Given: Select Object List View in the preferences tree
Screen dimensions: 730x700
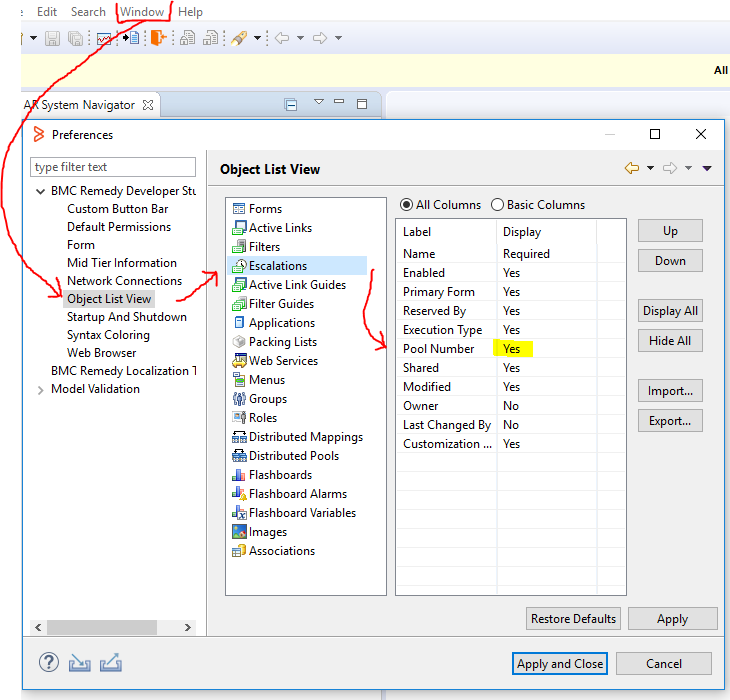Looking at the screenshot, I should click(109, 299).
